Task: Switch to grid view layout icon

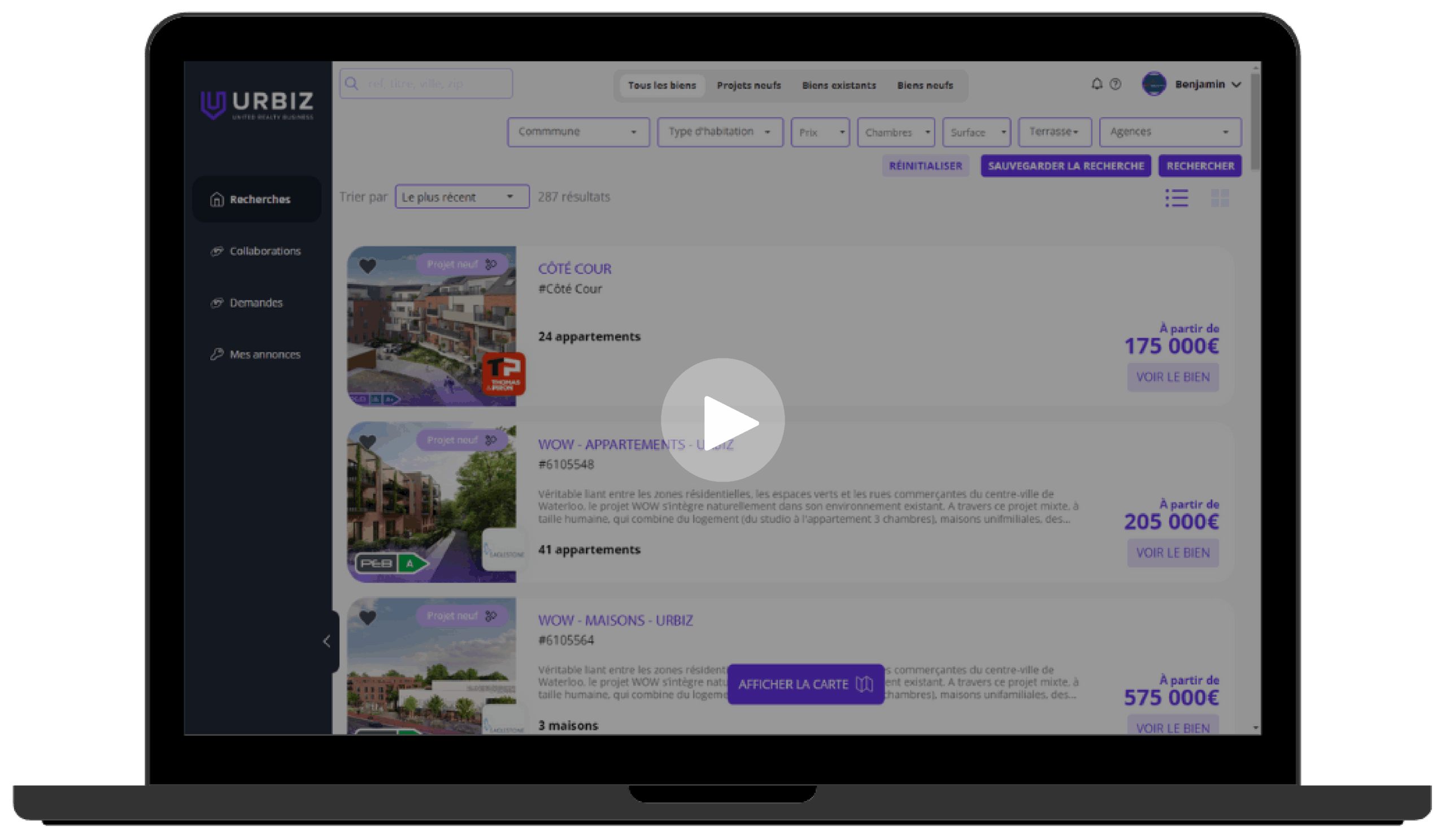Action: click(1219, 198)
